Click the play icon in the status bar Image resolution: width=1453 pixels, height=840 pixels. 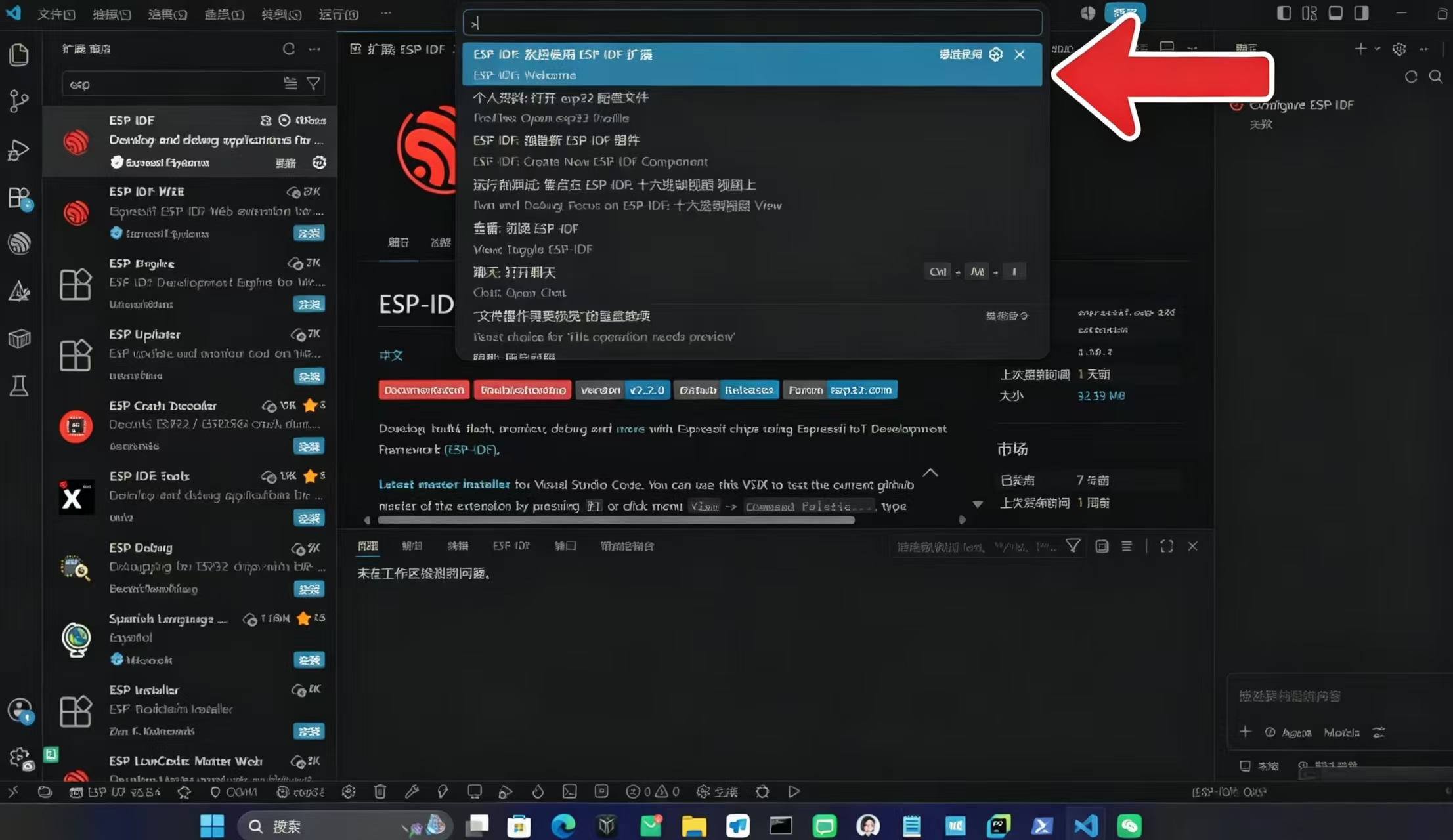(794, 791)
